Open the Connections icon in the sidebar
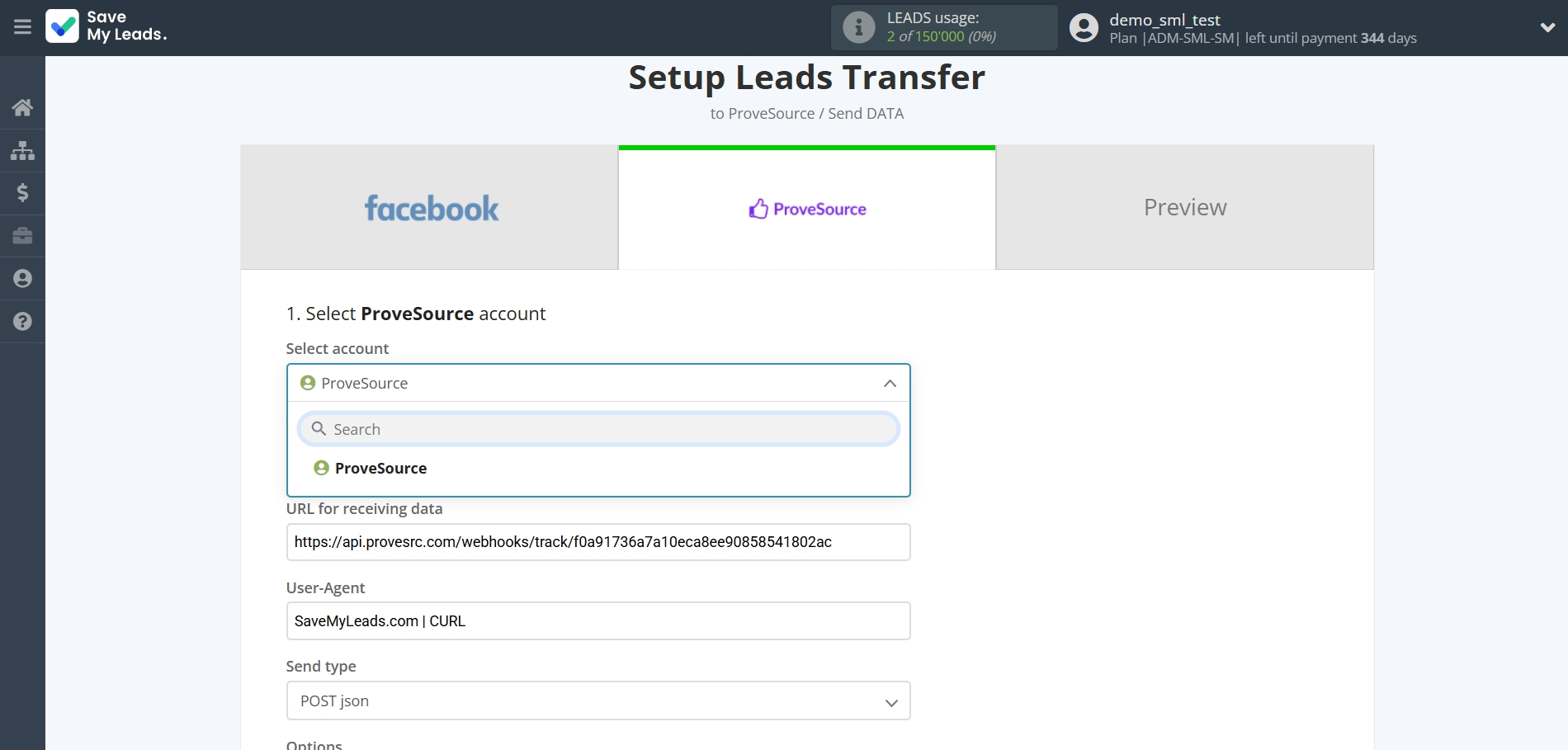 (x=22, y=151)
